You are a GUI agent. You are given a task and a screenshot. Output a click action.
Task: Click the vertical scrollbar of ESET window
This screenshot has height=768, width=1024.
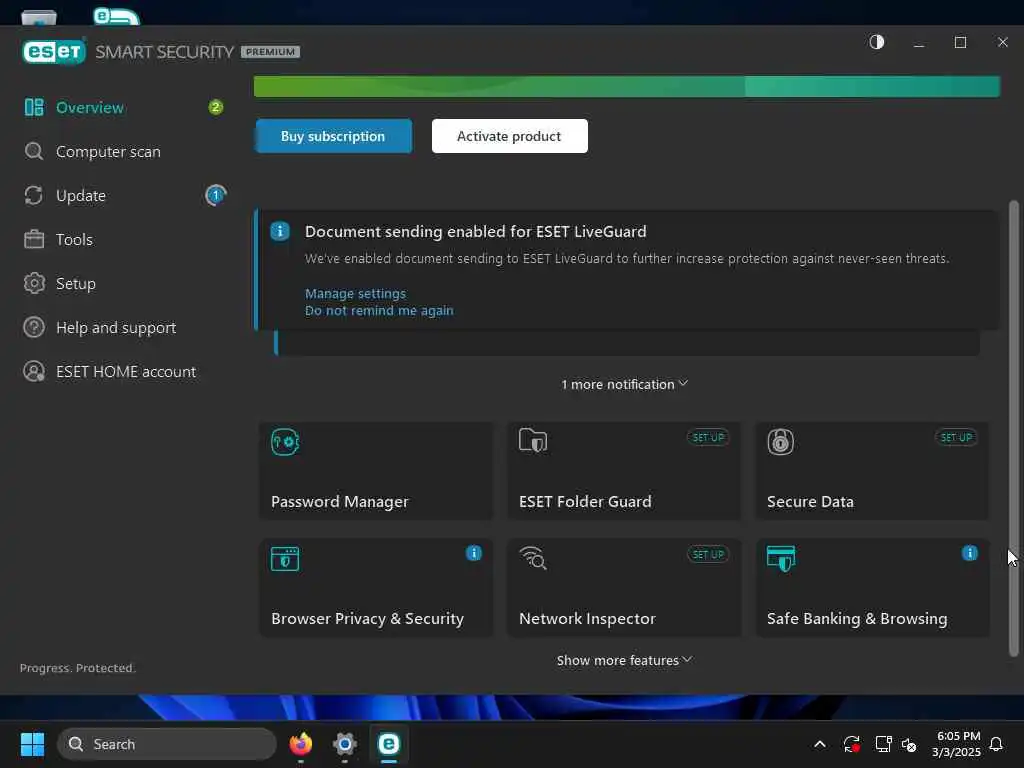1014,428
